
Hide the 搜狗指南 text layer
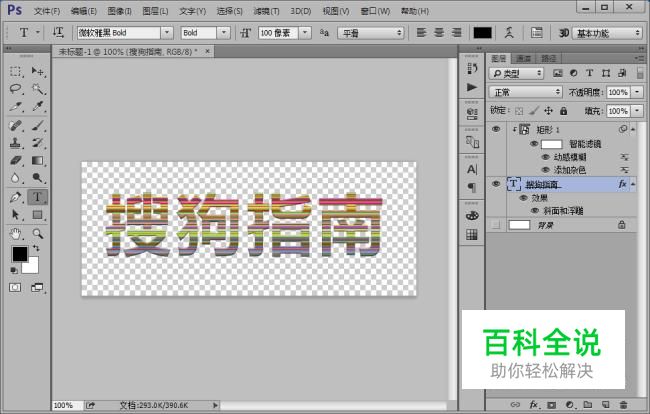496,184
